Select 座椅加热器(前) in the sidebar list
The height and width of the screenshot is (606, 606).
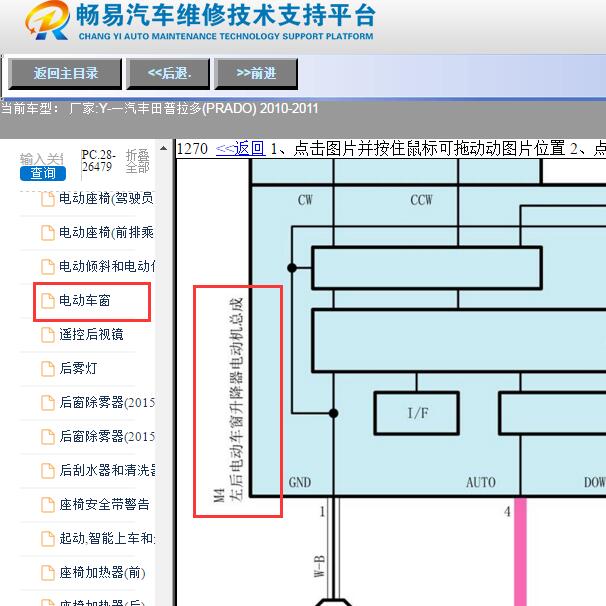102,572
